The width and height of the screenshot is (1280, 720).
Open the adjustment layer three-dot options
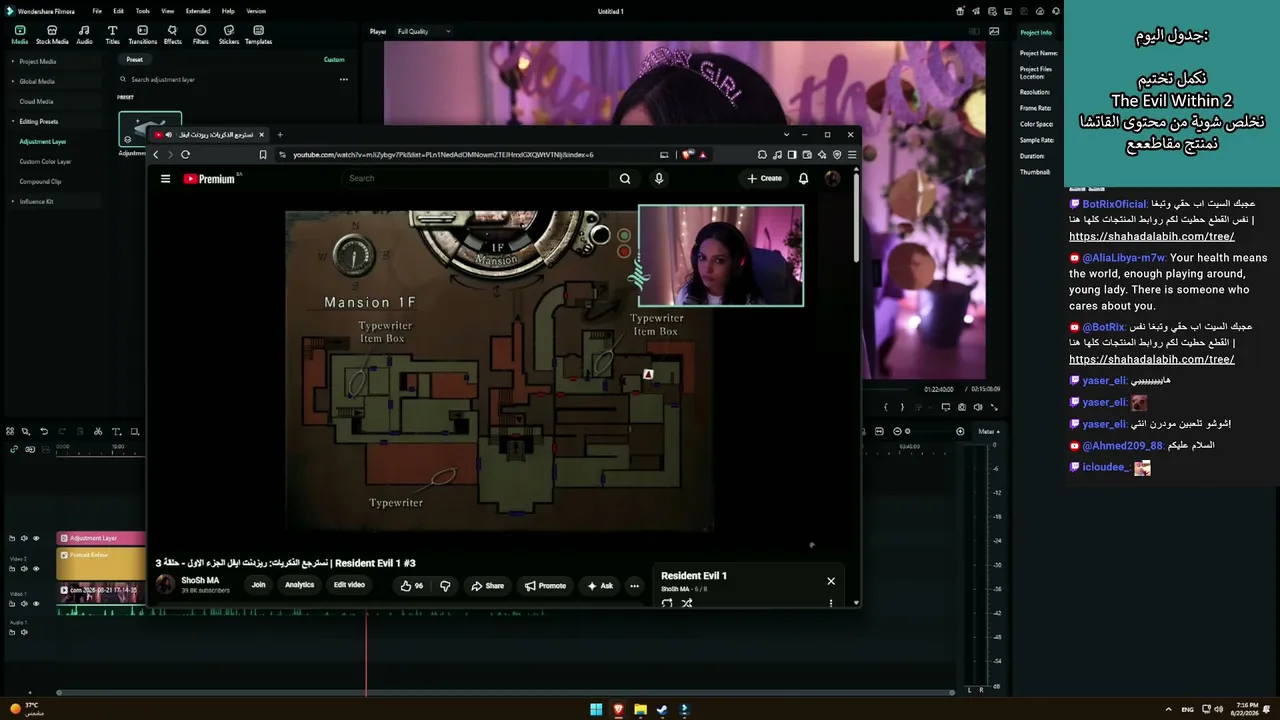pos(343,79)
